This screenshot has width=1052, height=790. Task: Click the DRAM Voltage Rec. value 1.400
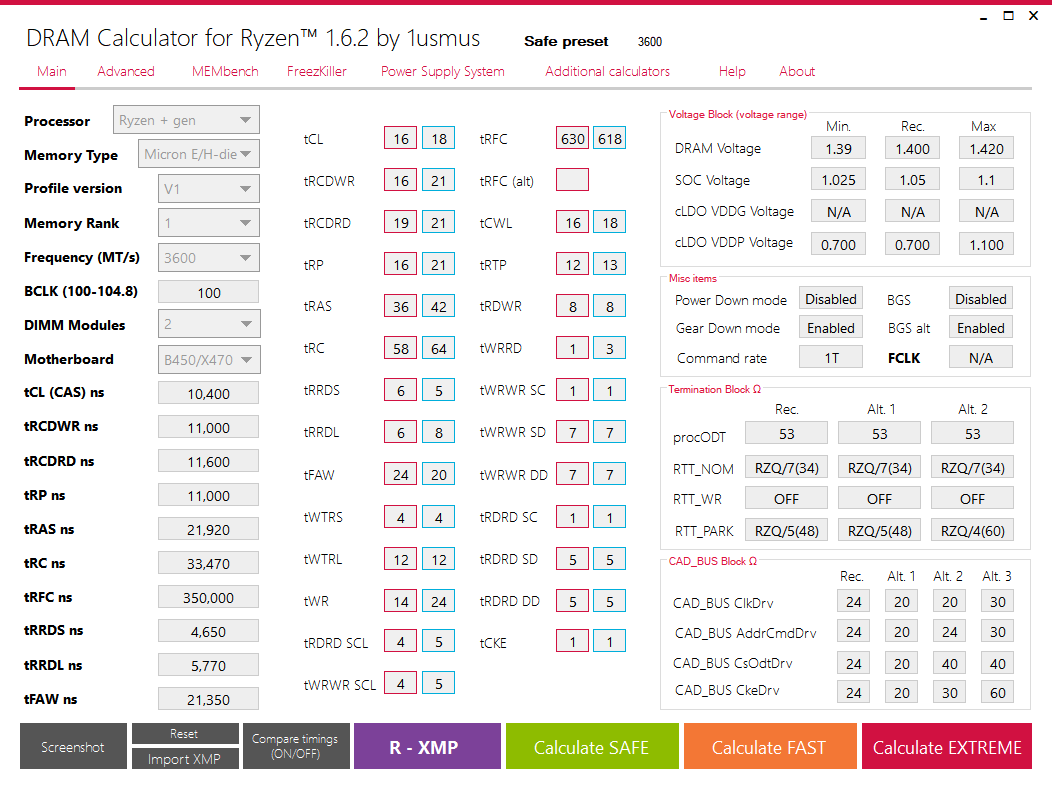tap(912, 148)
